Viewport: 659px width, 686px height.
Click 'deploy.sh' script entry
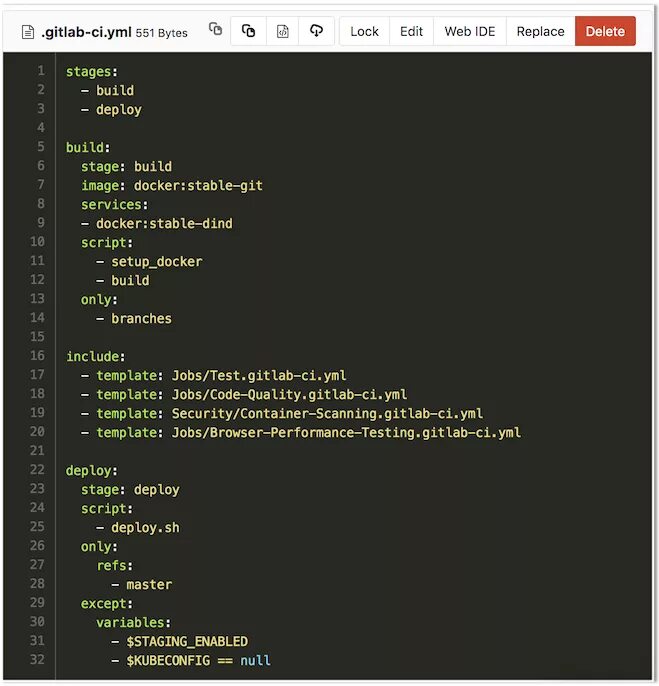(145, 528)
